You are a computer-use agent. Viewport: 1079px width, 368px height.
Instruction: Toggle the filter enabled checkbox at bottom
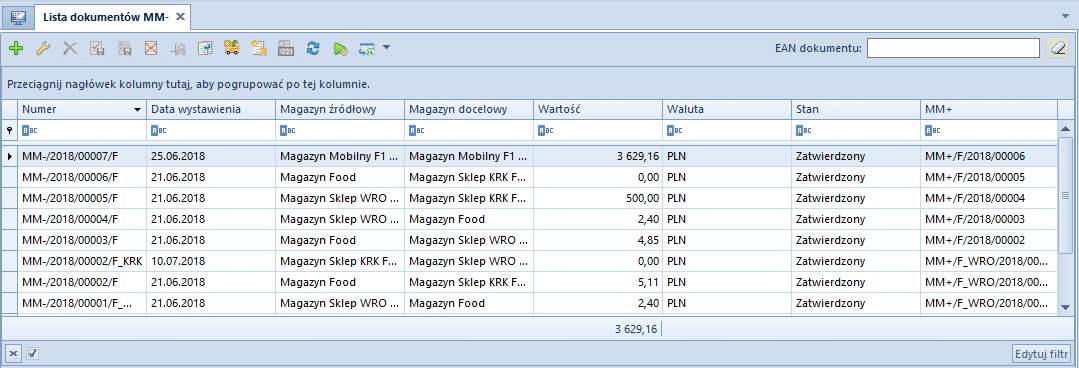pos(32,354)
